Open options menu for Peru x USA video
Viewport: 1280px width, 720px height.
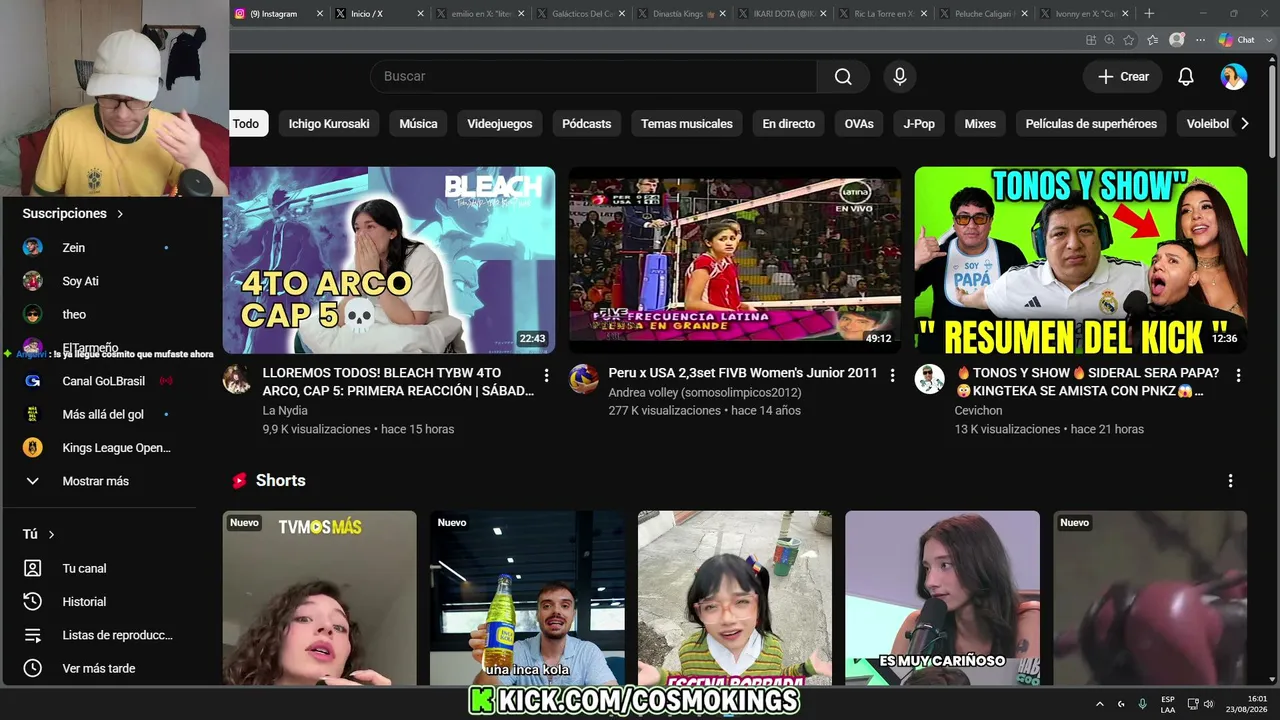(x=892, y=375)
